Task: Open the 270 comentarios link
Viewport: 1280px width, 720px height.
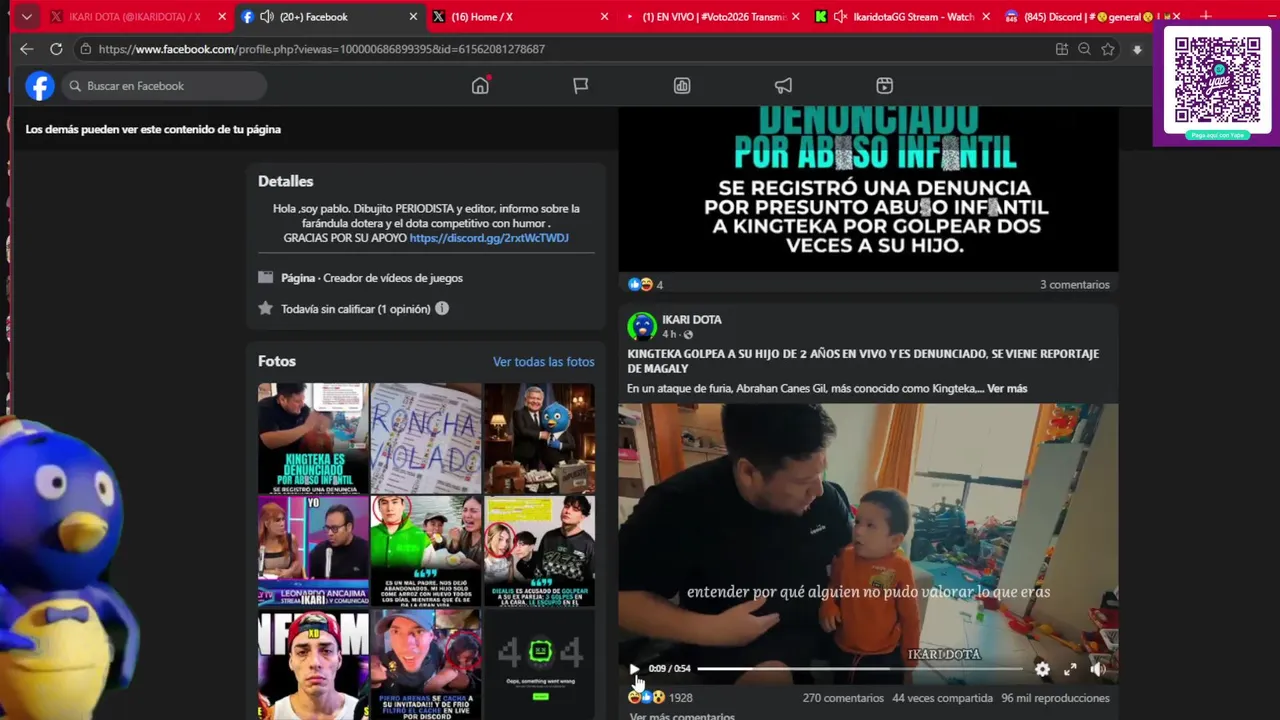Action: [843, 698]
